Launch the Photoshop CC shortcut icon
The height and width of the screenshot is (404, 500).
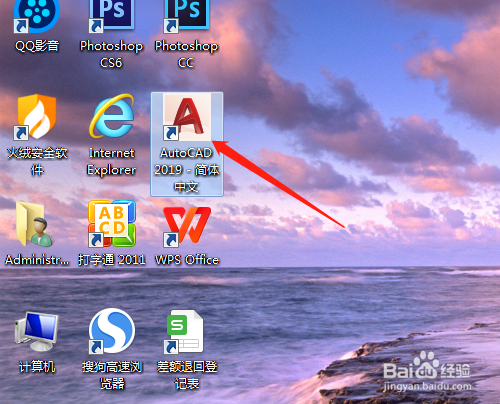(186, 16)
